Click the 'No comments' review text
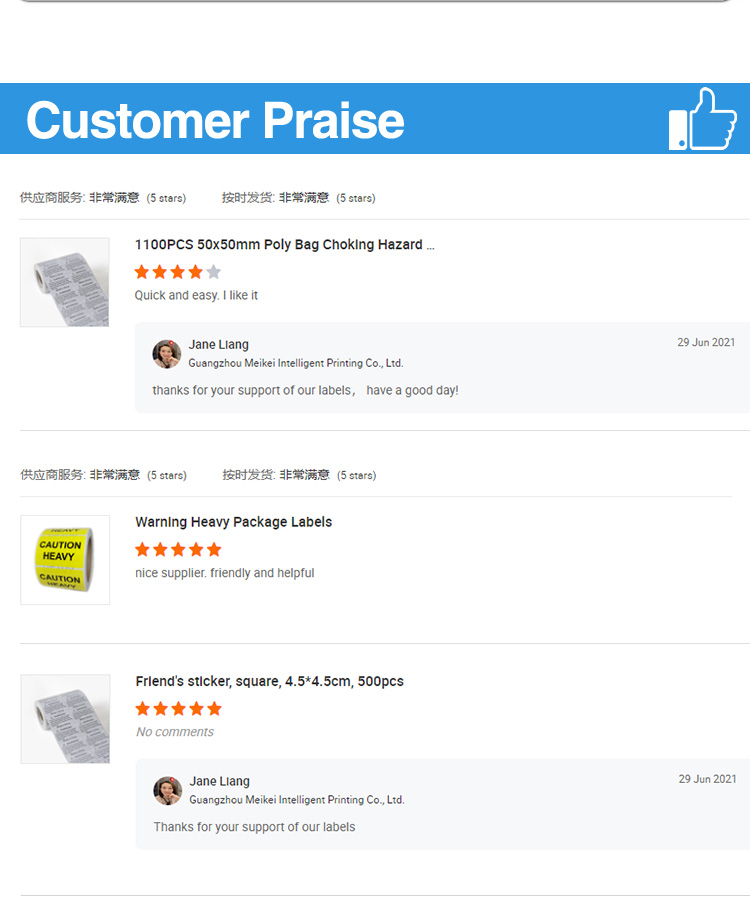Image resolution: width=750 pixels, height=899 pixels. point(175,732)
